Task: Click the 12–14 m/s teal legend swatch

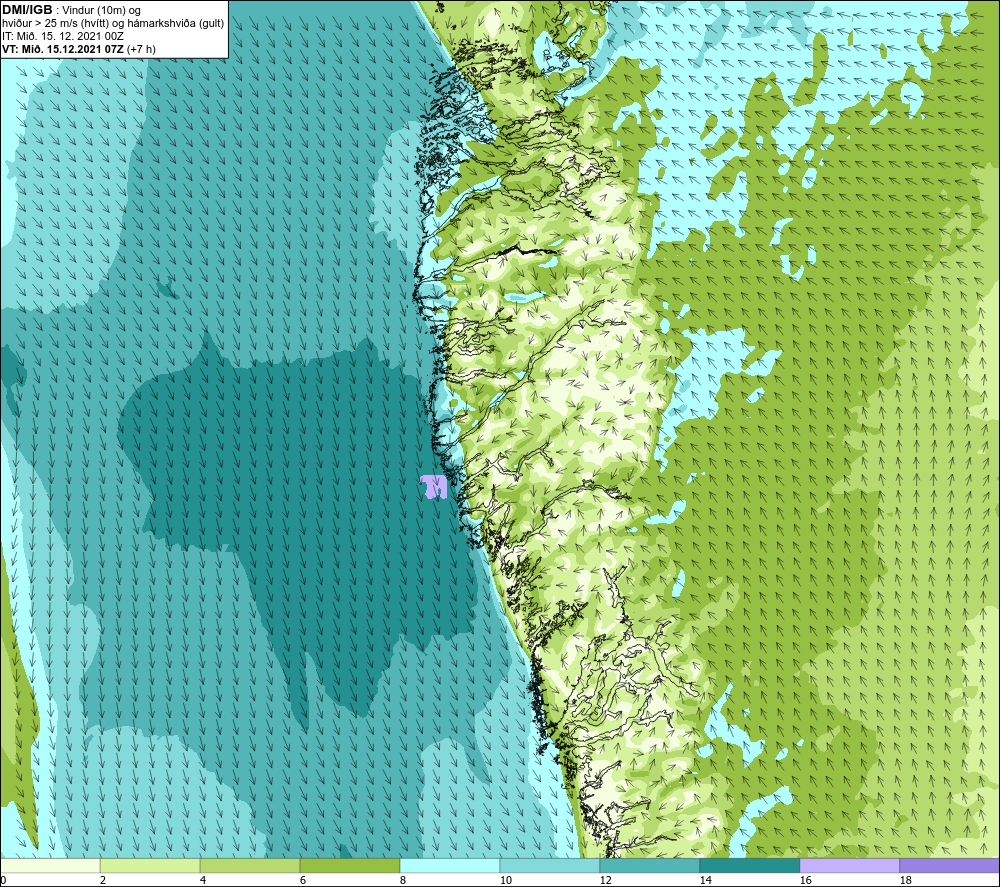Action: (649, 866)
